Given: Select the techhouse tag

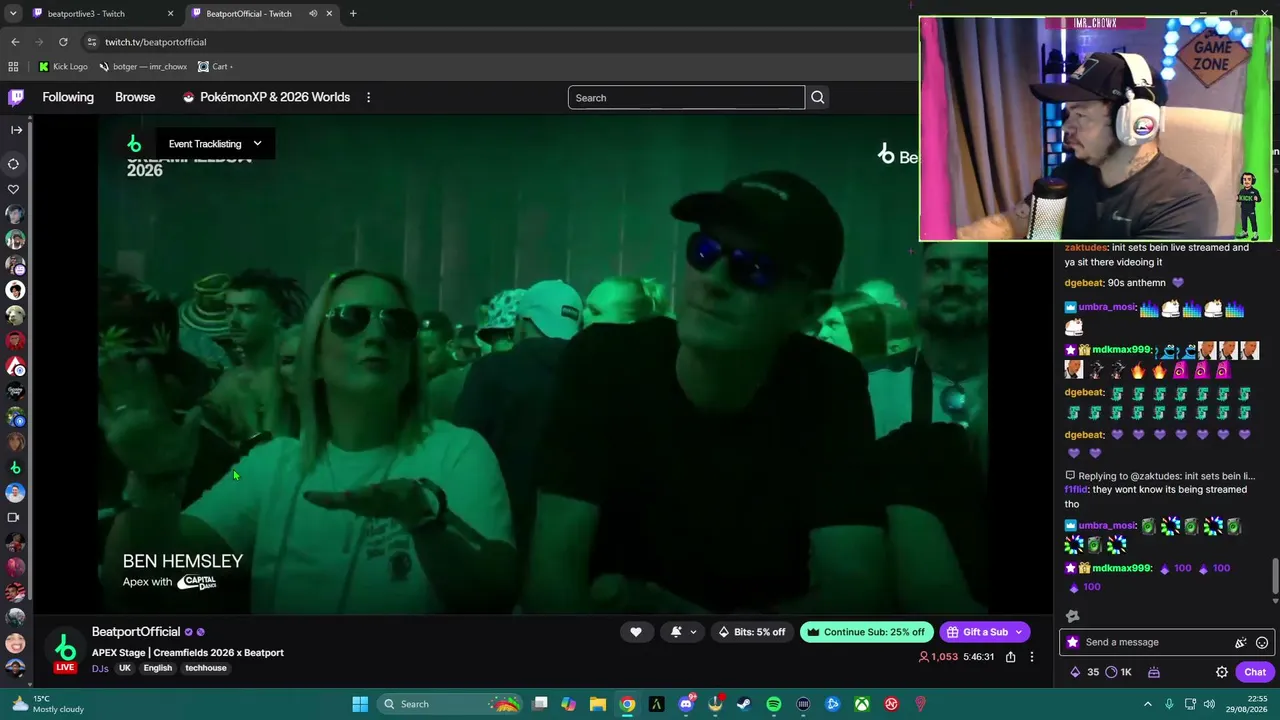Looking at the screenshot, I should 206,668.
